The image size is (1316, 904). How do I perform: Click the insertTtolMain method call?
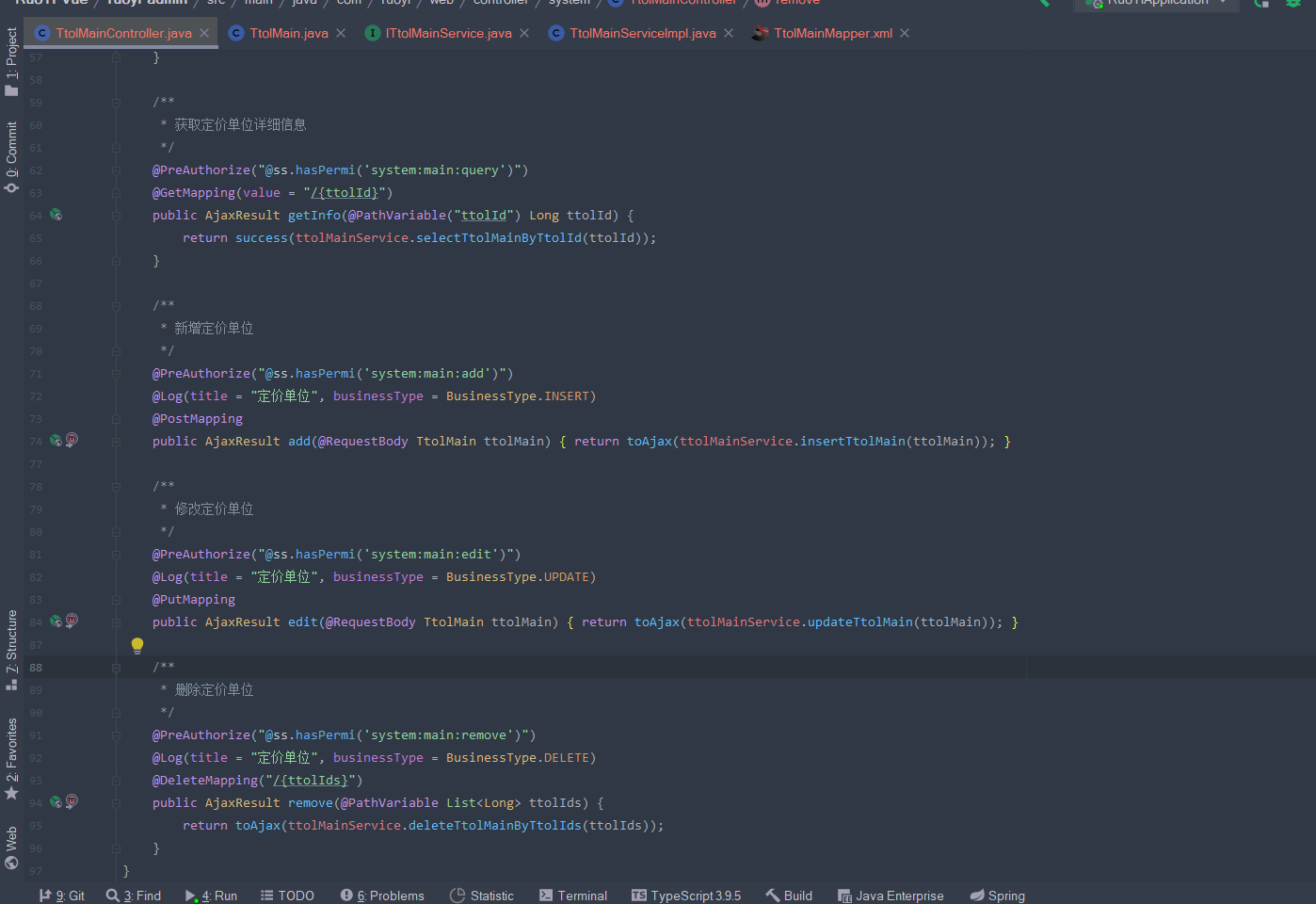click(853, 441)
